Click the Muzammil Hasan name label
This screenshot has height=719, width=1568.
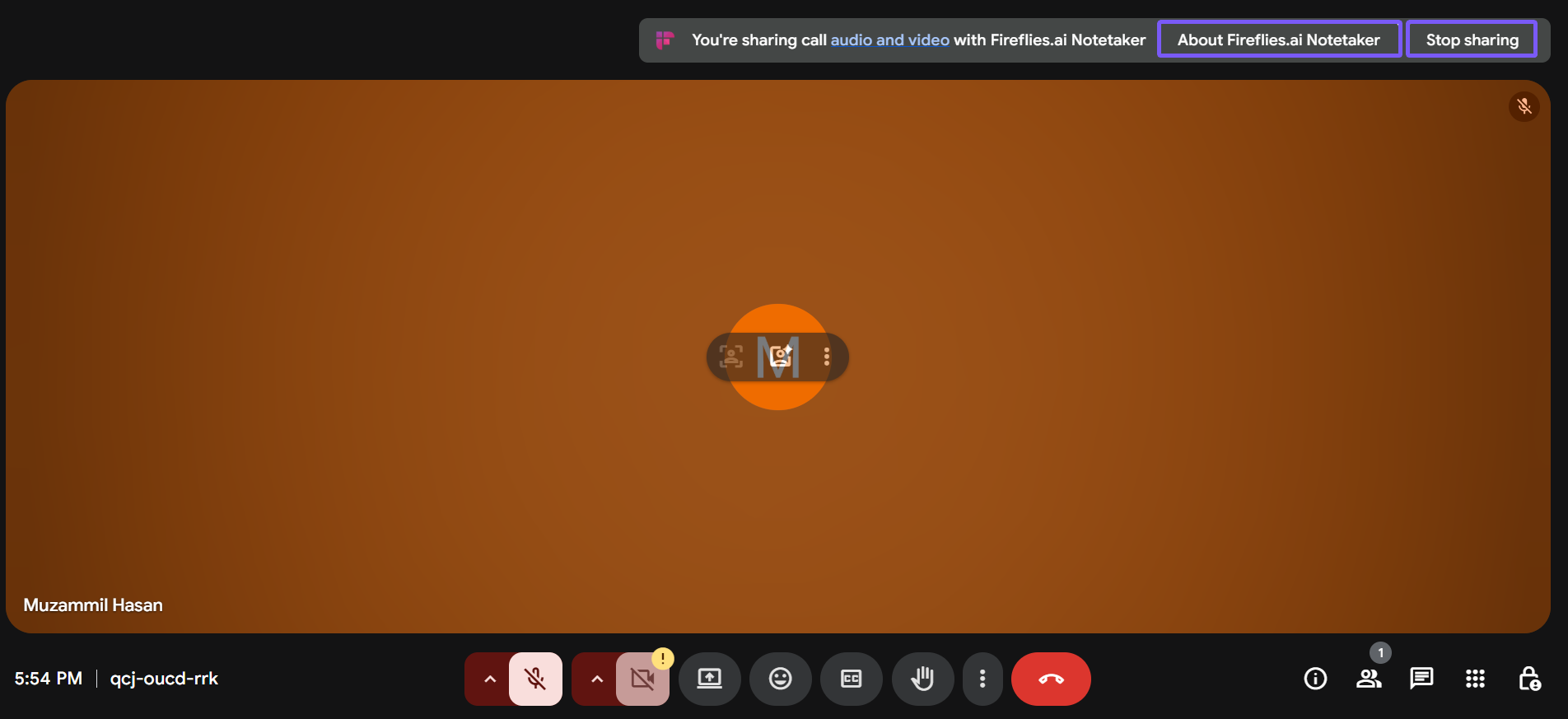[93, 605]
